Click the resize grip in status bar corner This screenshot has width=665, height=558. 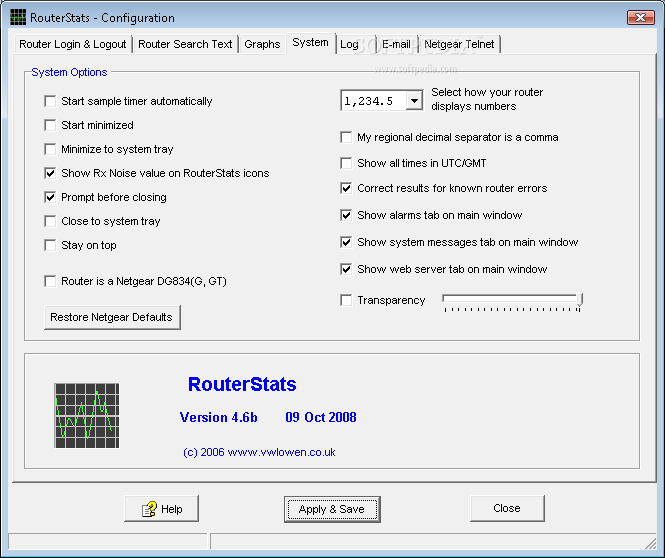click(650, 543)
